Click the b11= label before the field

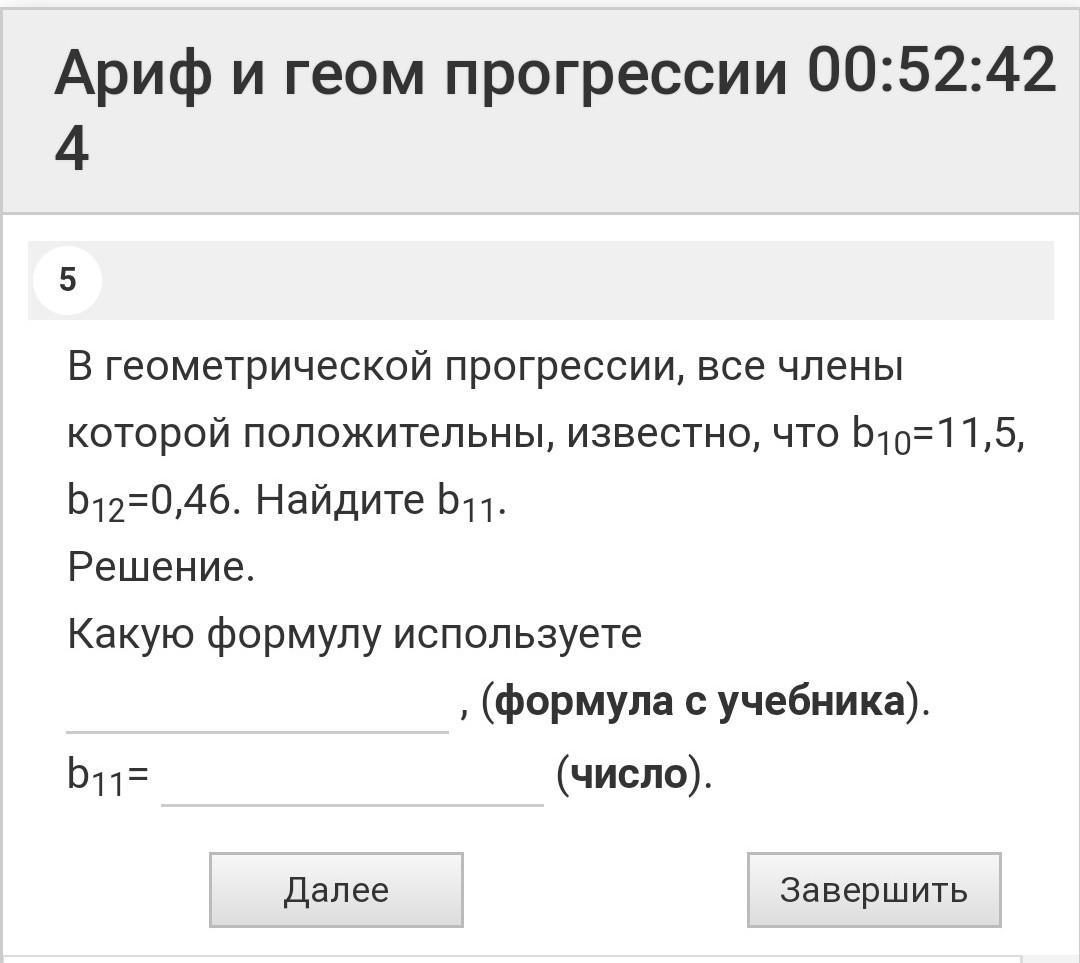(108, 776)
